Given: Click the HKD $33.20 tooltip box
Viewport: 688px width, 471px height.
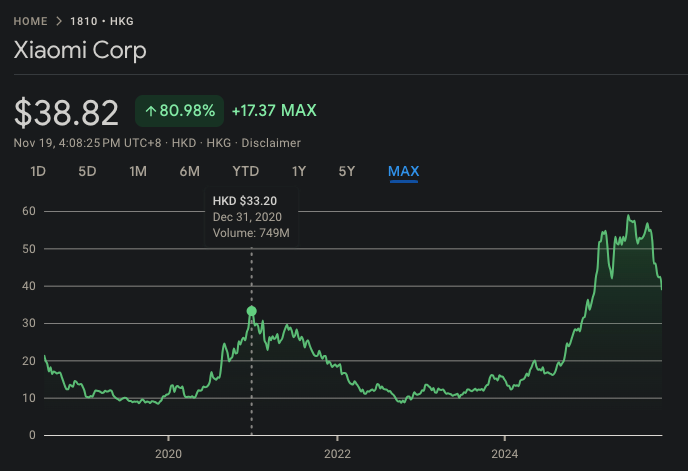Looking at the screenshot, I should coord(251,217).
